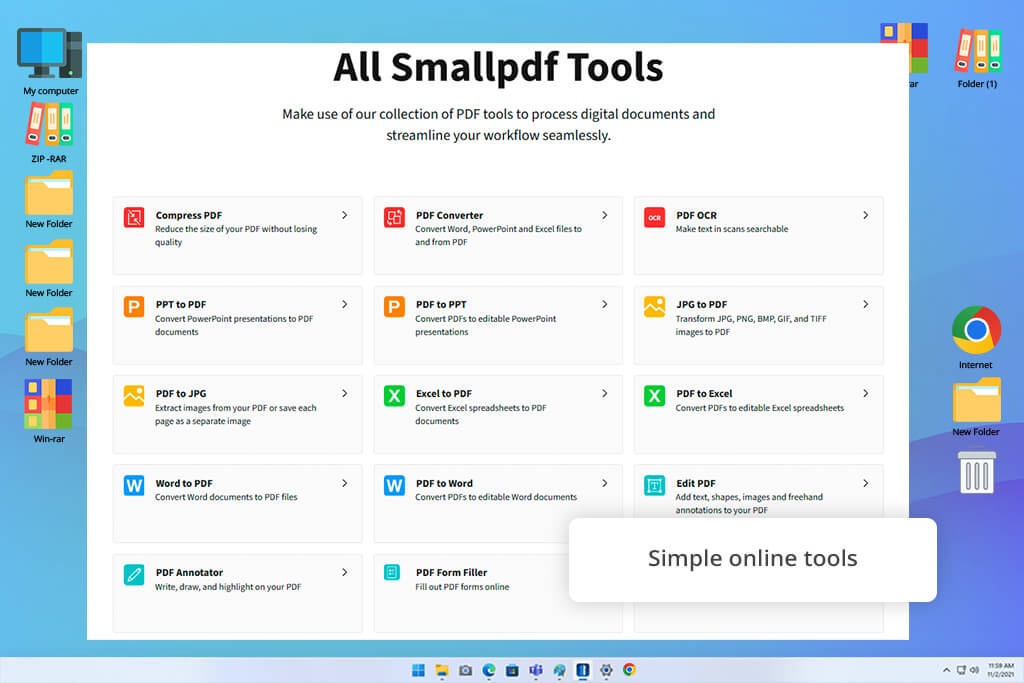Image resolution: width=1024 pixels, height=683 pixels.
Task: Click the yellow JPG to PDF image icon
Action: pos(654,306)
